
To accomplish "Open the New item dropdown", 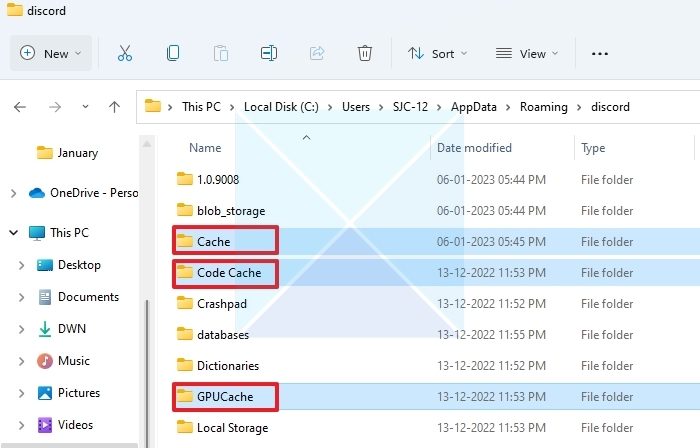I will coord(50,54).
